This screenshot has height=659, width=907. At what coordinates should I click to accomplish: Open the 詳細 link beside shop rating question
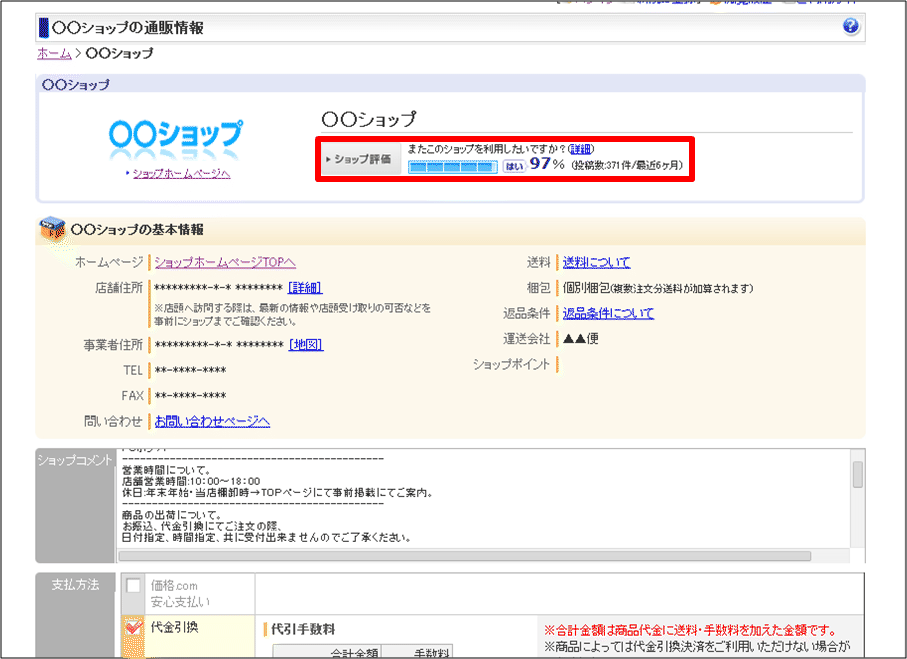(x=580, y=149)
